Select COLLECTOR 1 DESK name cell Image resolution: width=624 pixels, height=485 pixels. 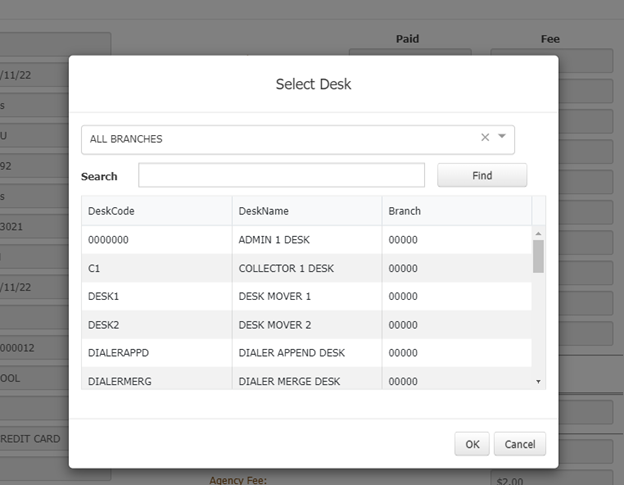click(x=307, y=268)
